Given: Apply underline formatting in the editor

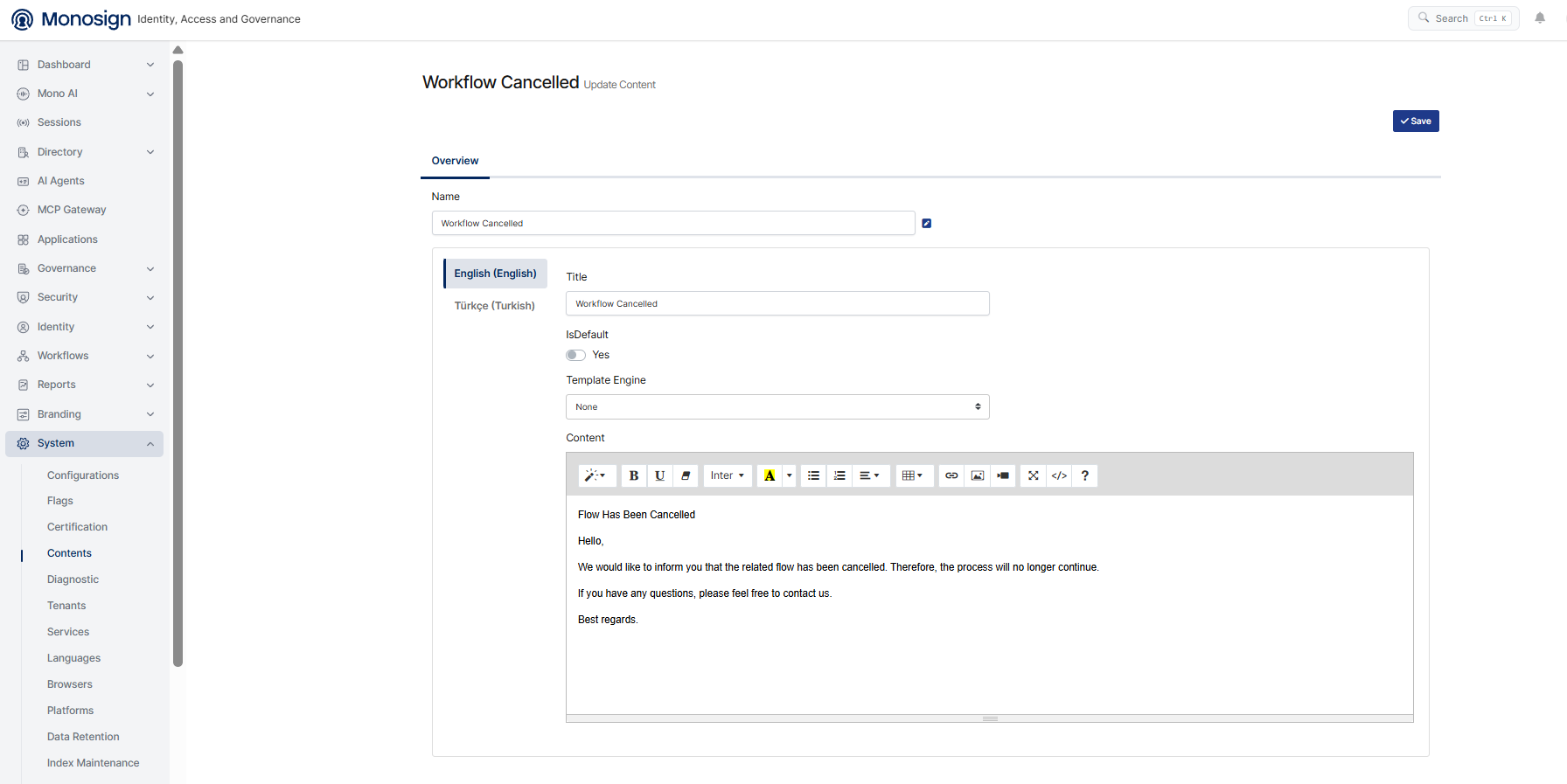Looking at the screenshot, I should (x=660, y=475).
